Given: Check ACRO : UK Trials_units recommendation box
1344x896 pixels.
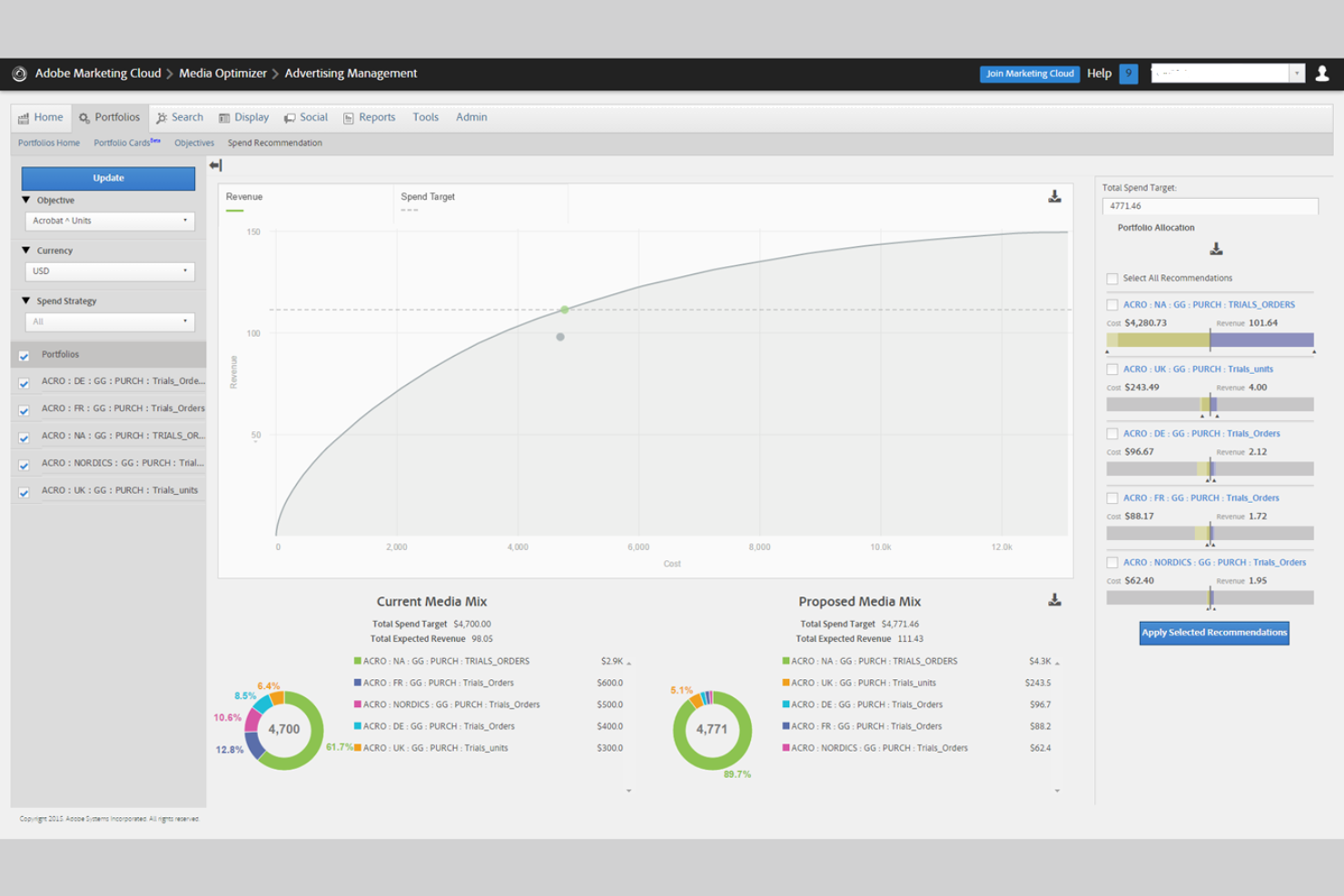Looking at the screenshot, I should pos(1112,369).
